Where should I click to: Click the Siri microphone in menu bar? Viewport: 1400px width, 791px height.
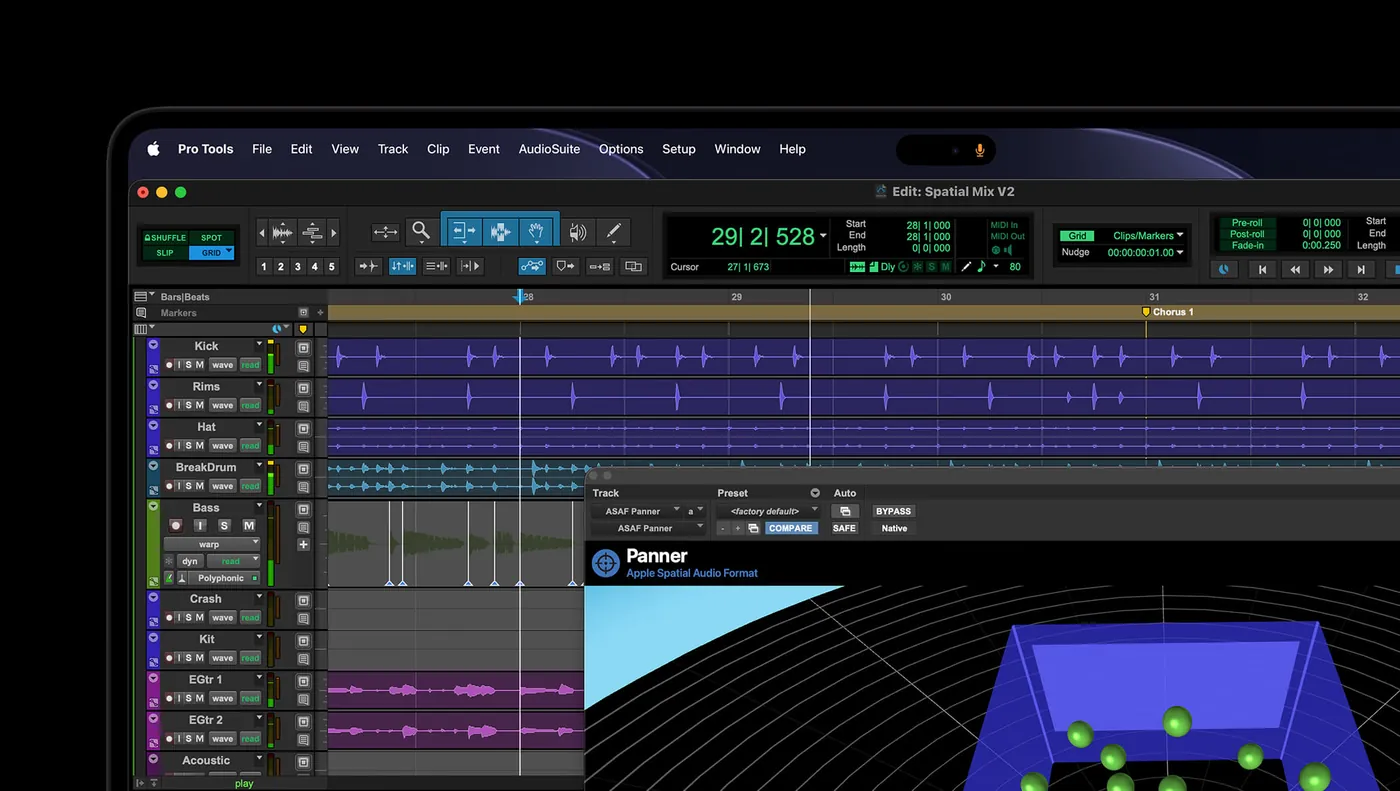[x=980, y=150]
